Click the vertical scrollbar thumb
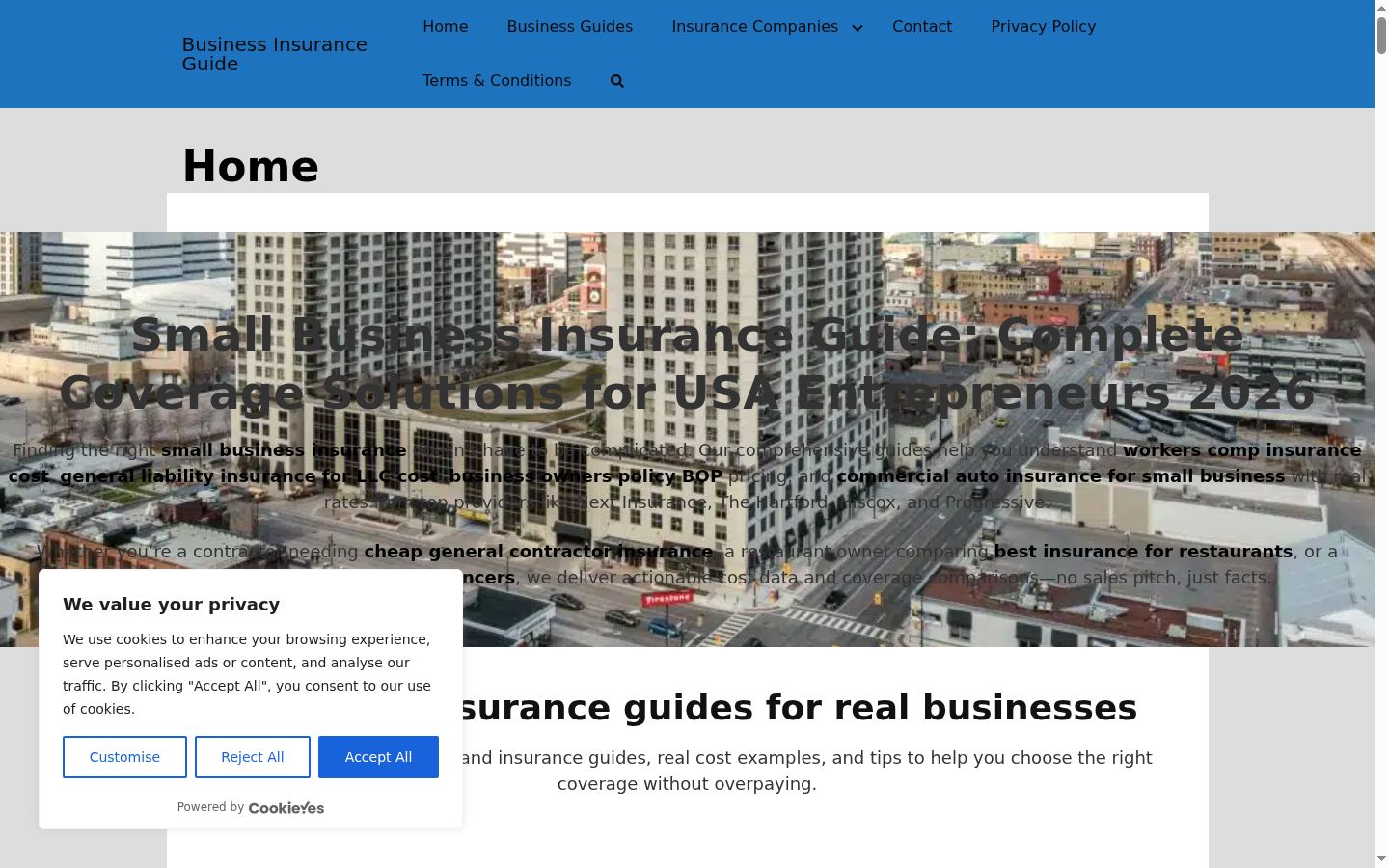1389x868 pixels. coord(1381,35)
